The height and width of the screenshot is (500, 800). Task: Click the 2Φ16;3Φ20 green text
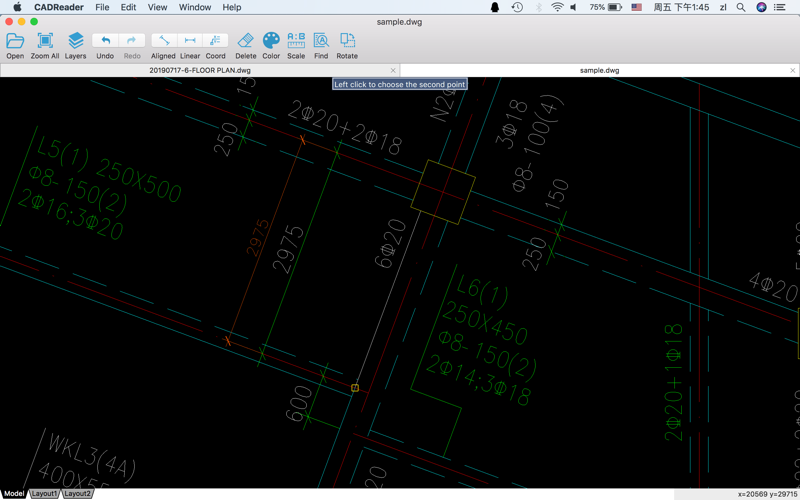coord(70,215)
